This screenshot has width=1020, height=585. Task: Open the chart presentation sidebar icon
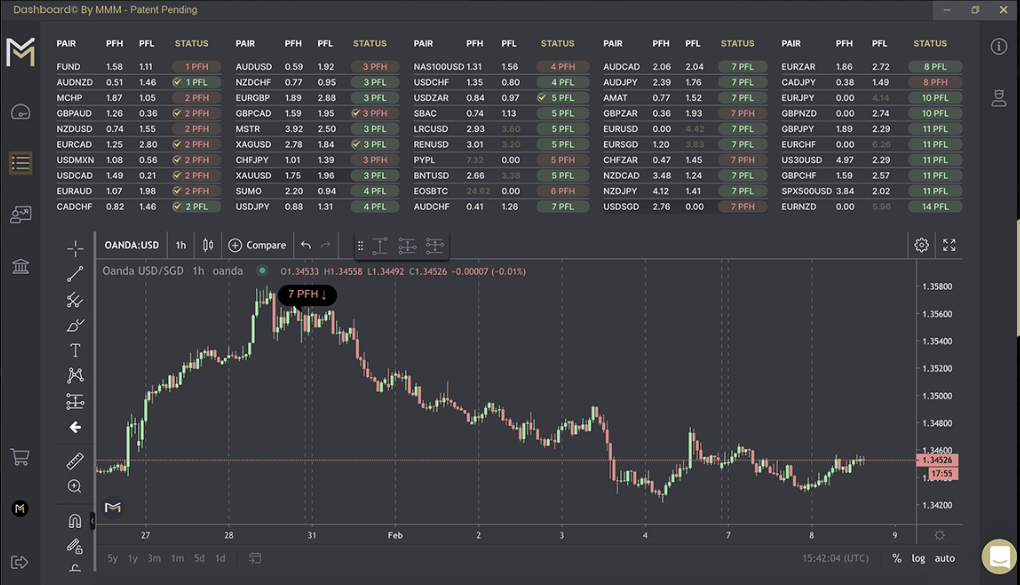pyautogui.click(x=20, y=214)
